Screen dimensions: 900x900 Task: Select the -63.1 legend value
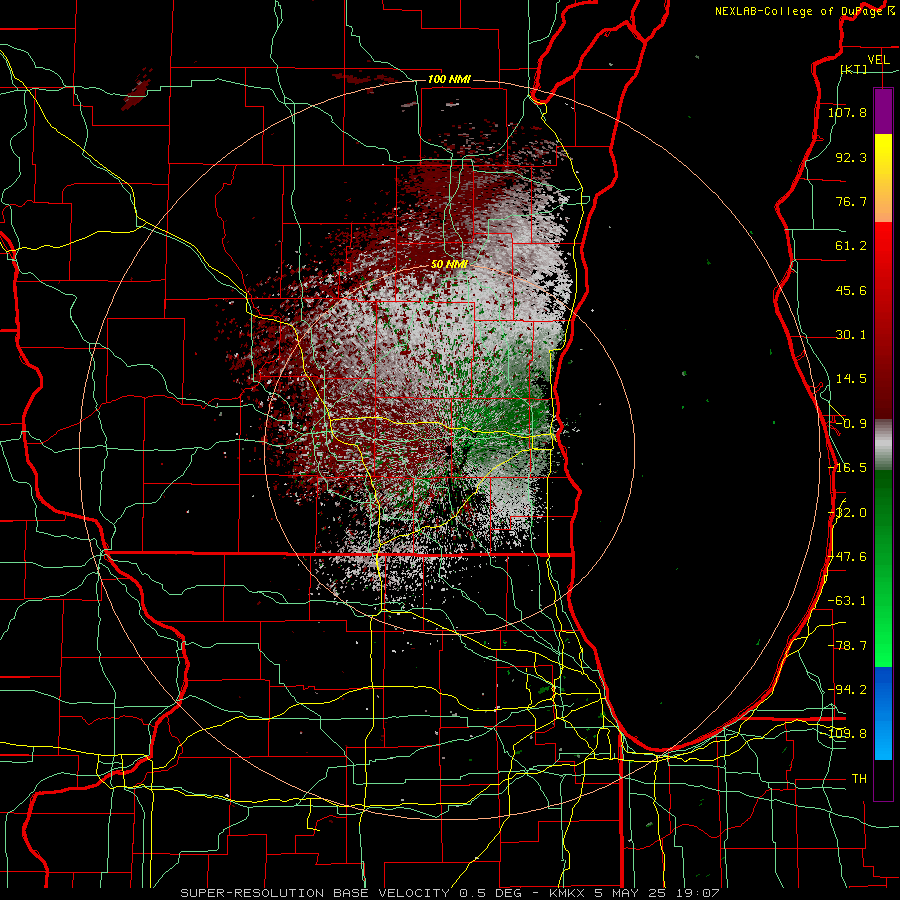click(x=848, y=601)
